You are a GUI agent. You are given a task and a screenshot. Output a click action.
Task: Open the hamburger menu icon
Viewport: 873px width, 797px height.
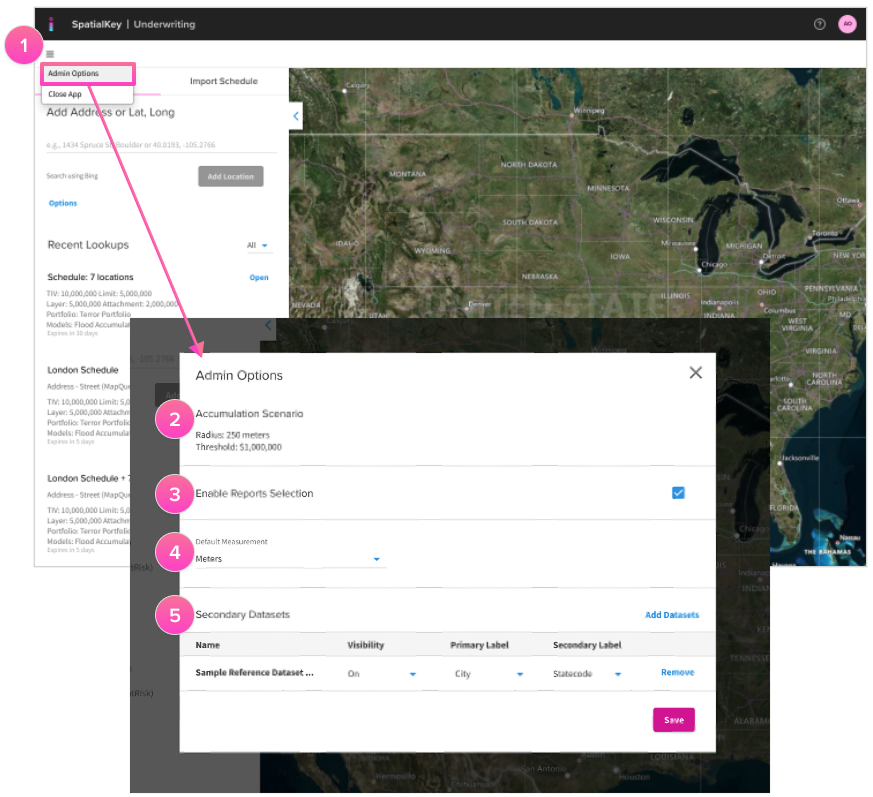pos(50,54)
